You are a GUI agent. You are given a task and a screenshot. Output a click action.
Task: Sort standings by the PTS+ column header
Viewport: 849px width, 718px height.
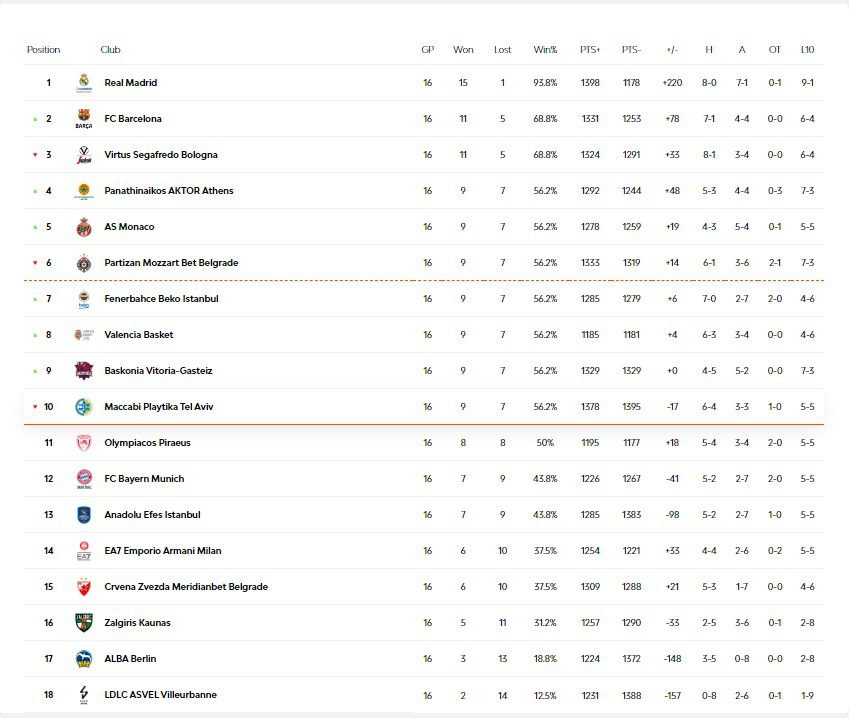[x=590, y=50]
